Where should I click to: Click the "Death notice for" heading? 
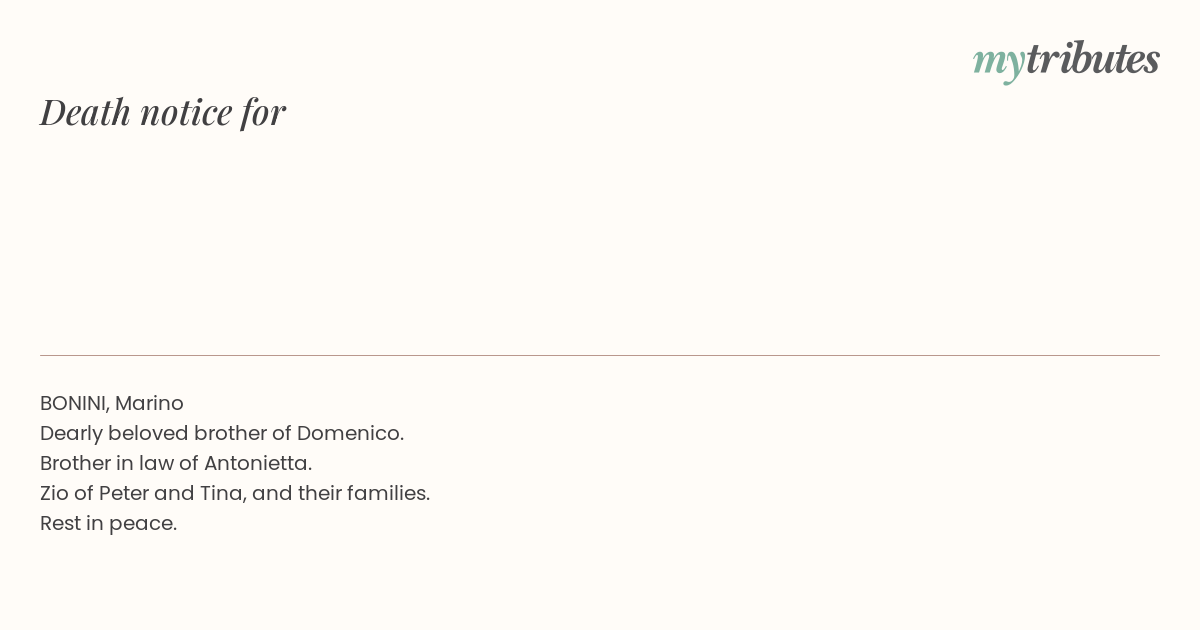163,112
